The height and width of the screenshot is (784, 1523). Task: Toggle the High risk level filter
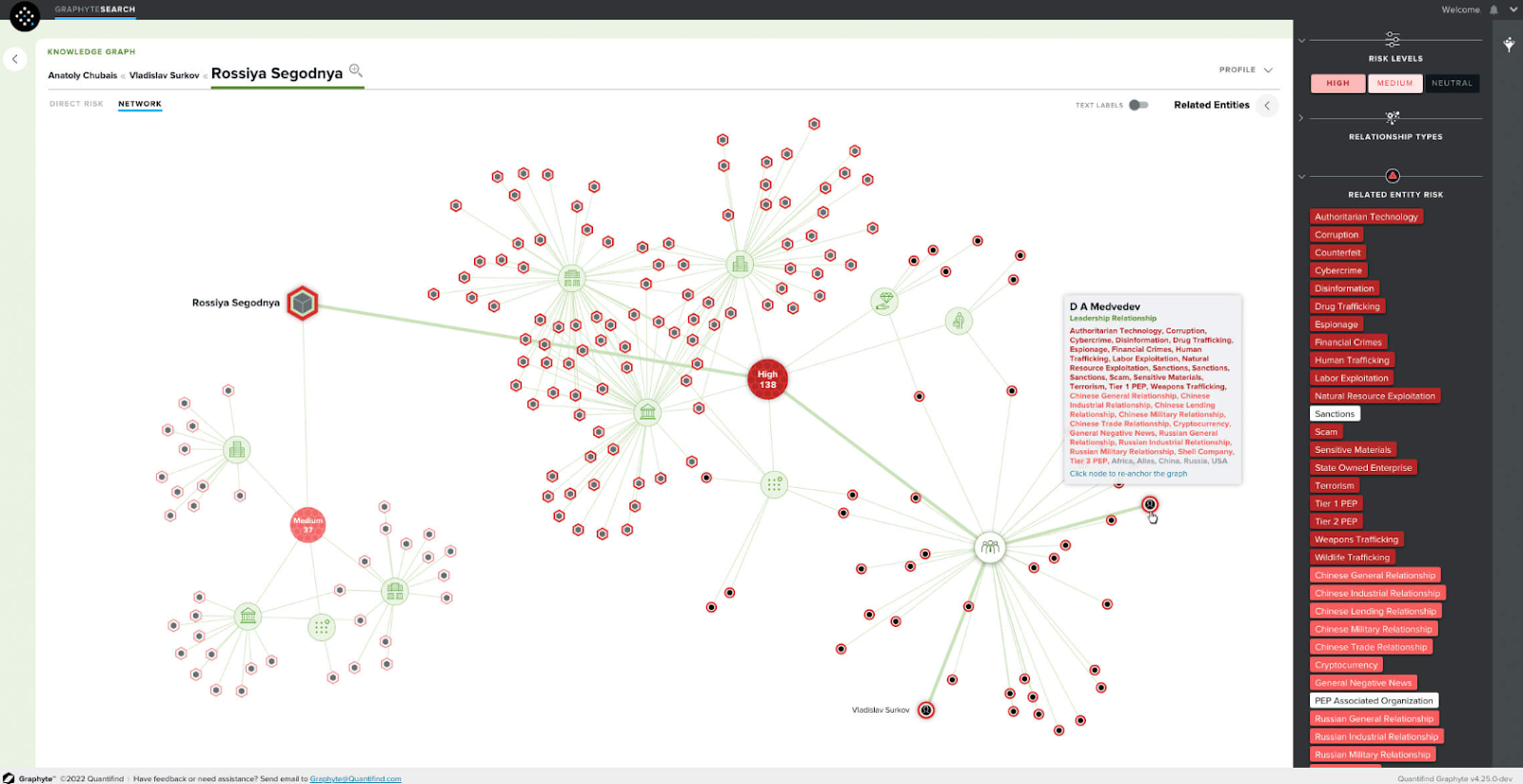1337,84
